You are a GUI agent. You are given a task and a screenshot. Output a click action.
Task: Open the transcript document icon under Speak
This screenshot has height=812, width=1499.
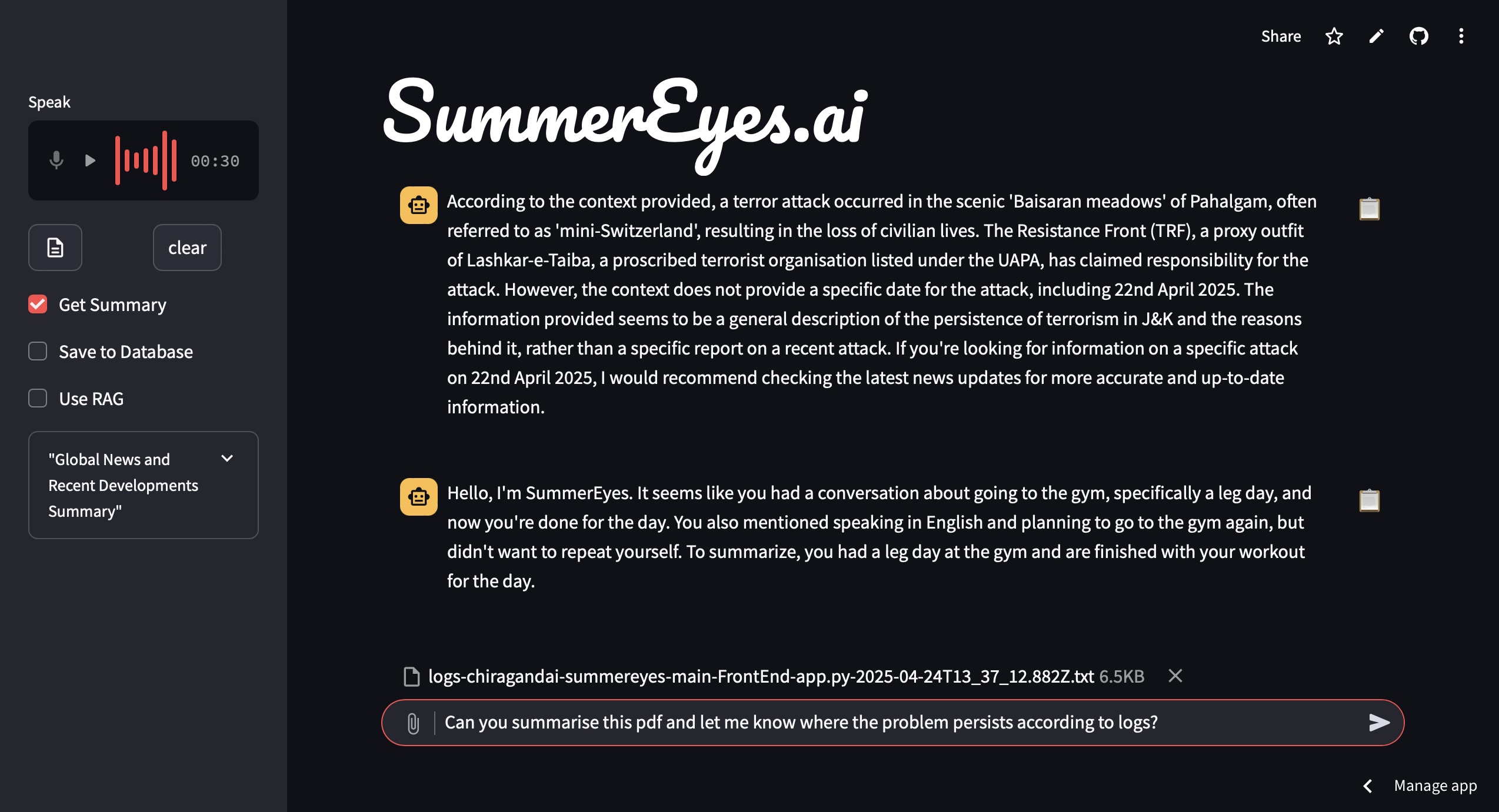[x=55, y=248]
